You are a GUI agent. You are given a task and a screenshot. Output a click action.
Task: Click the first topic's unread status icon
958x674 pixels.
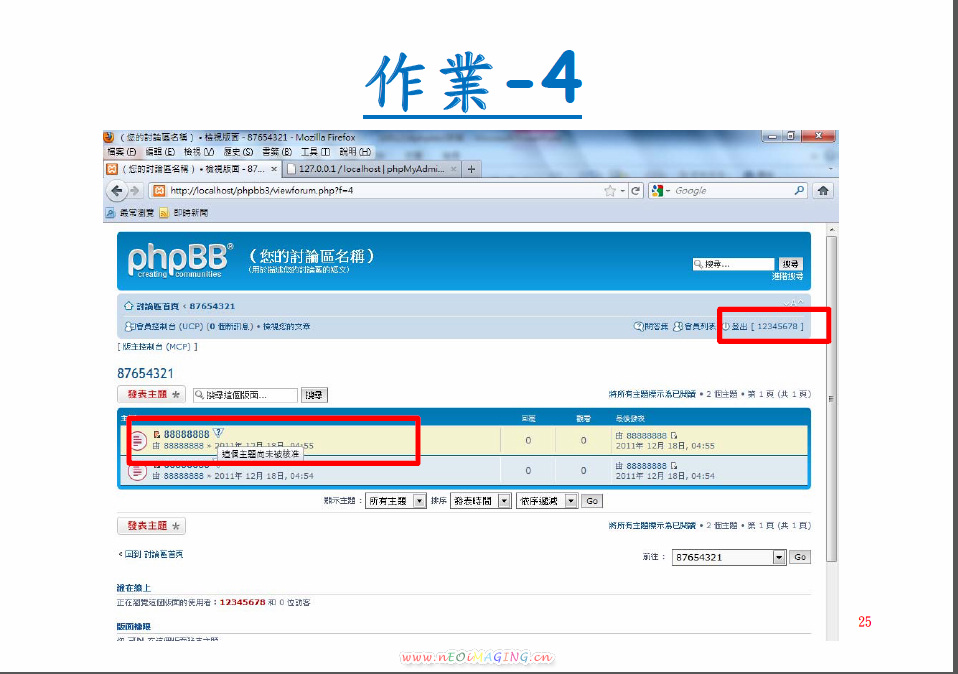point(138,440)
